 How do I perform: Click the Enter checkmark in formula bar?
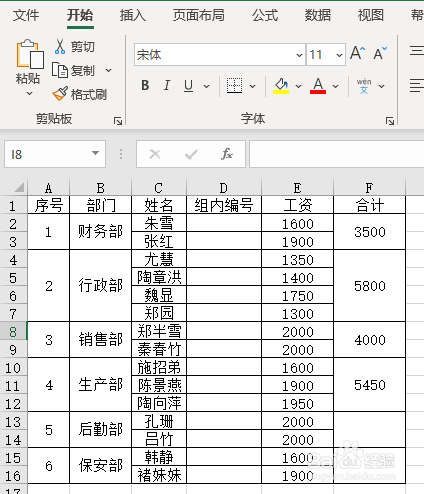[191, 154]
